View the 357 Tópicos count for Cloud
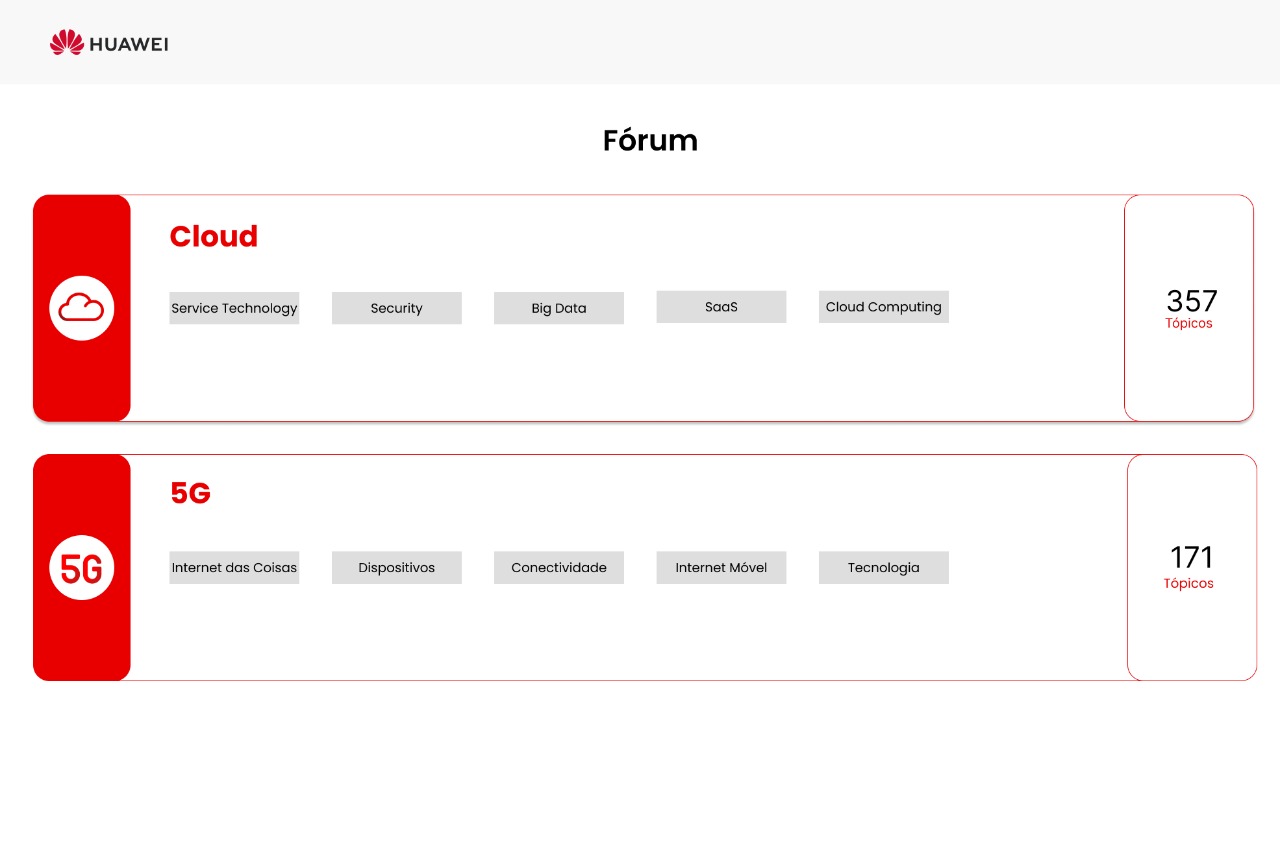Image resolution: width=1280 pixels, height=855 pixels. point(1189,308)
